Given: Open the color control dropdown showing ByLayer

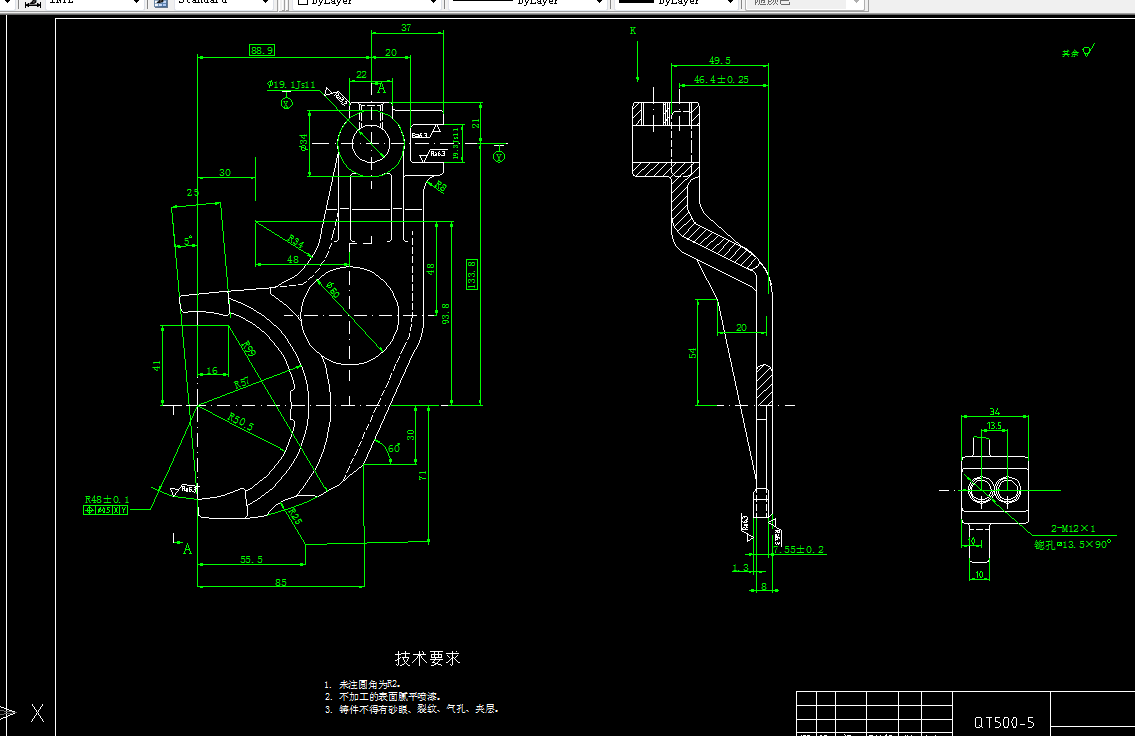Looking at the screenshot, I should click(434, 4).
